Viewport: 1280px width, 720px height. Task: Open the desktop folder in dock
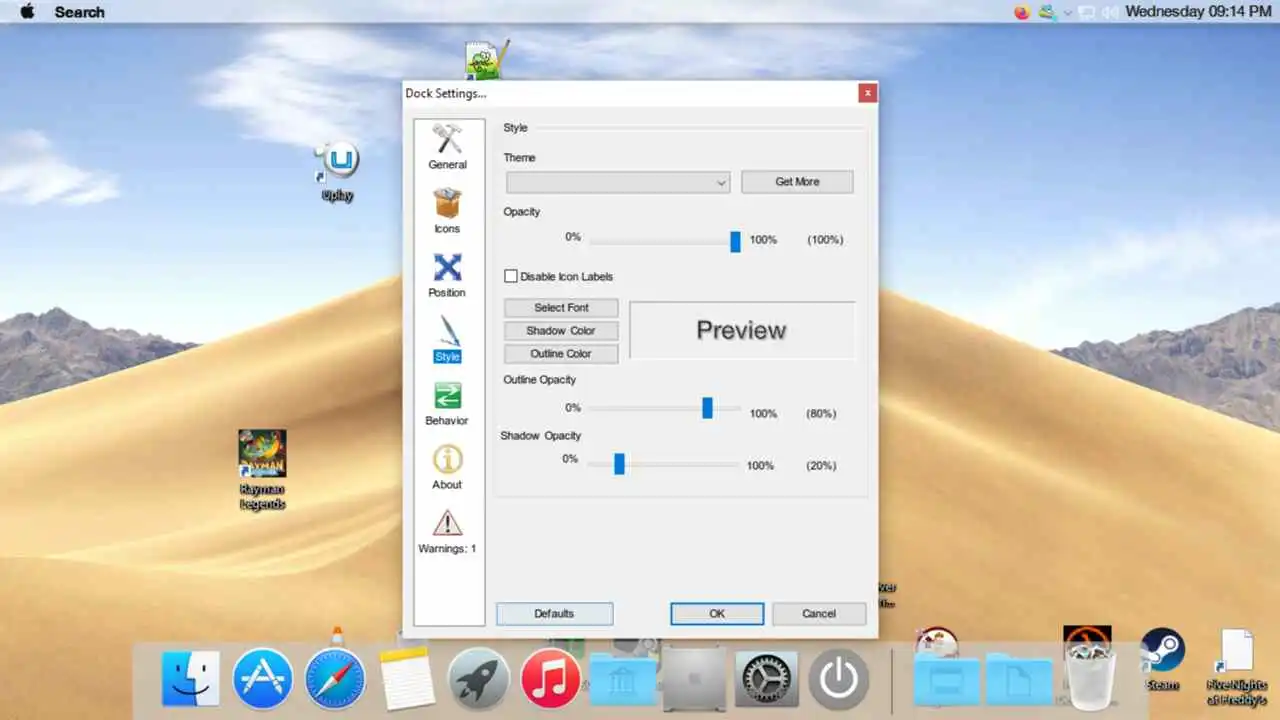pos(946,680)
